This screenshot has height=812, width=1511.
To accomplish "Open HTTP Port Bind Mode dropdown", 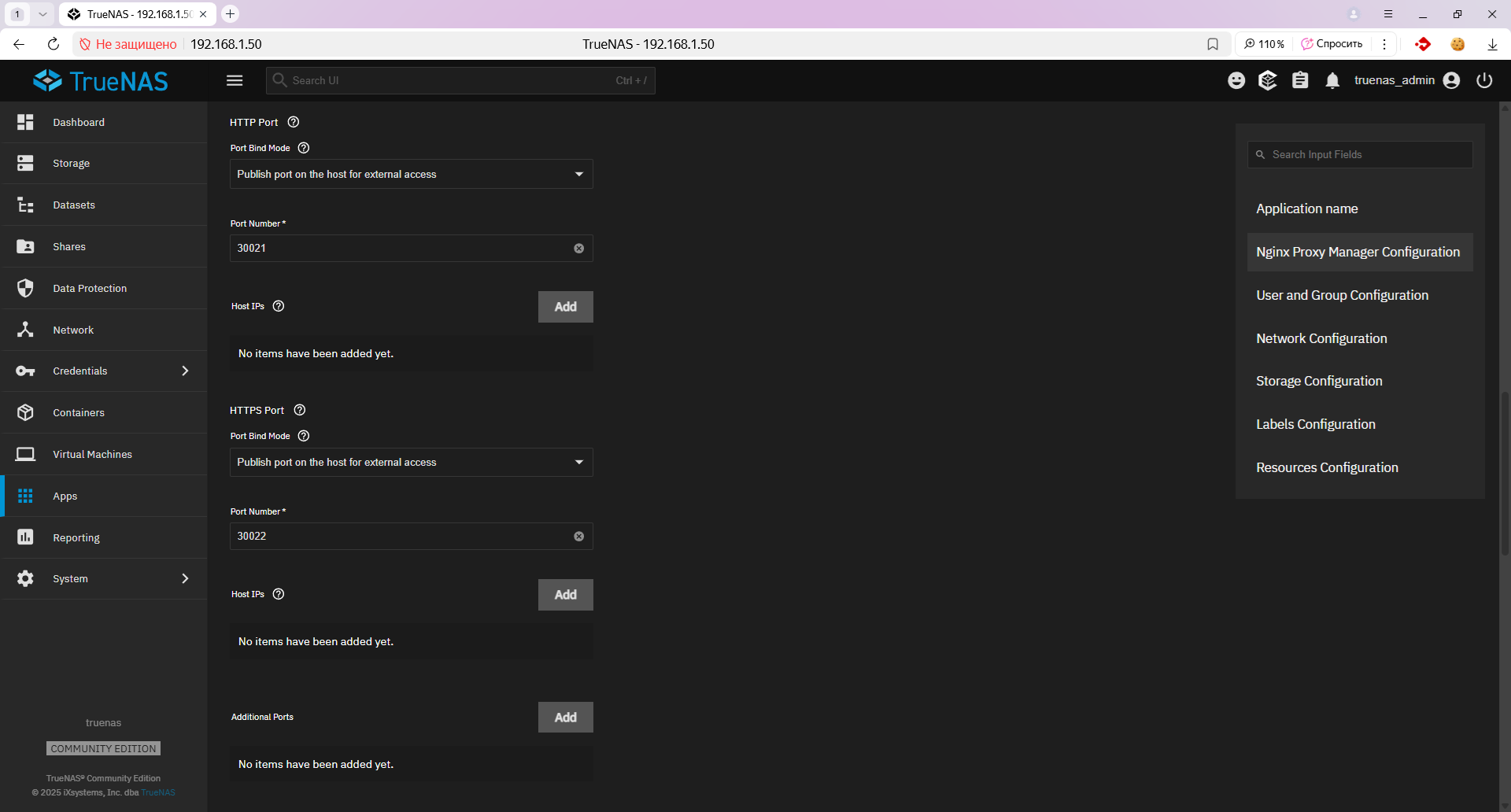I will [x=411, y=174].
